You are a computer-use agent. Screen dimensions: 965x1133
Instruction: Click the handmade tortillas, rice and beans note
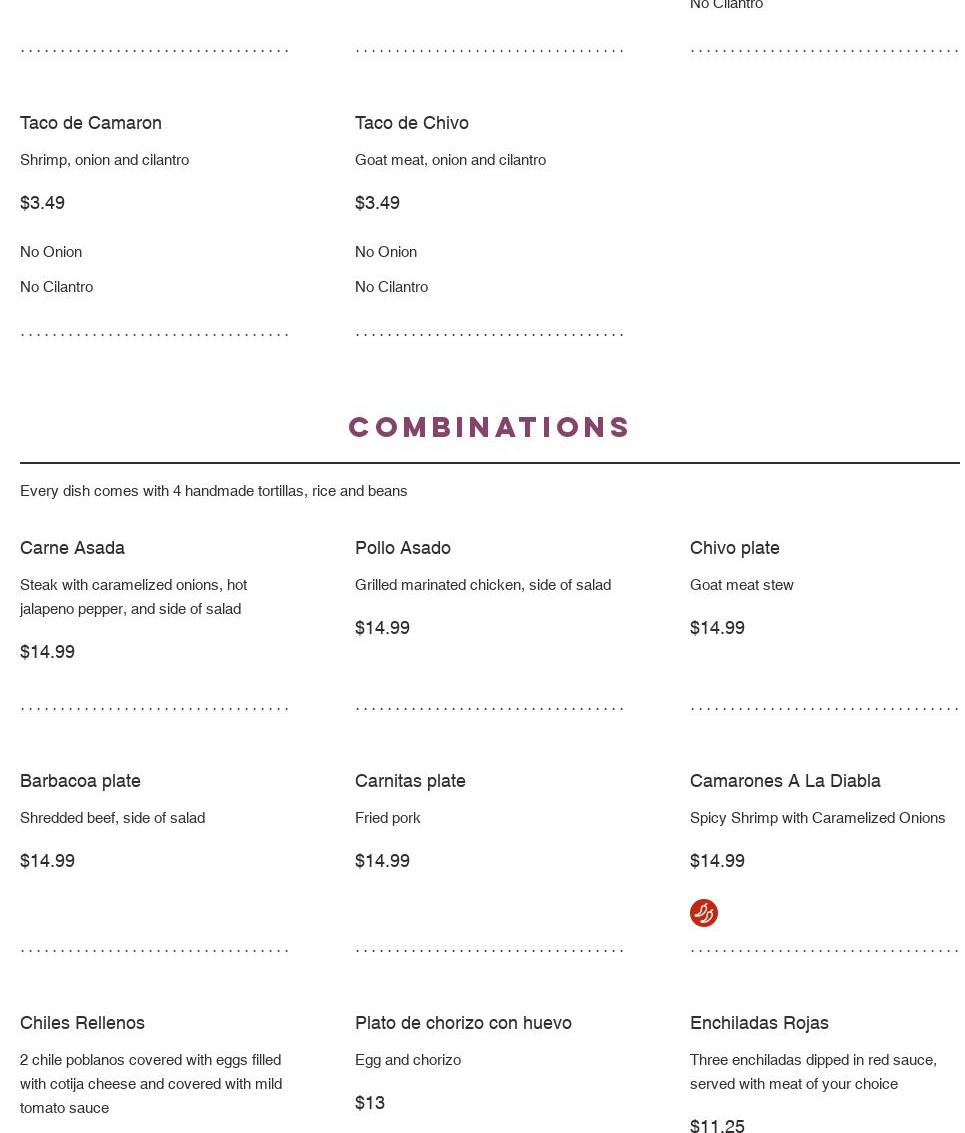[214, 491]
